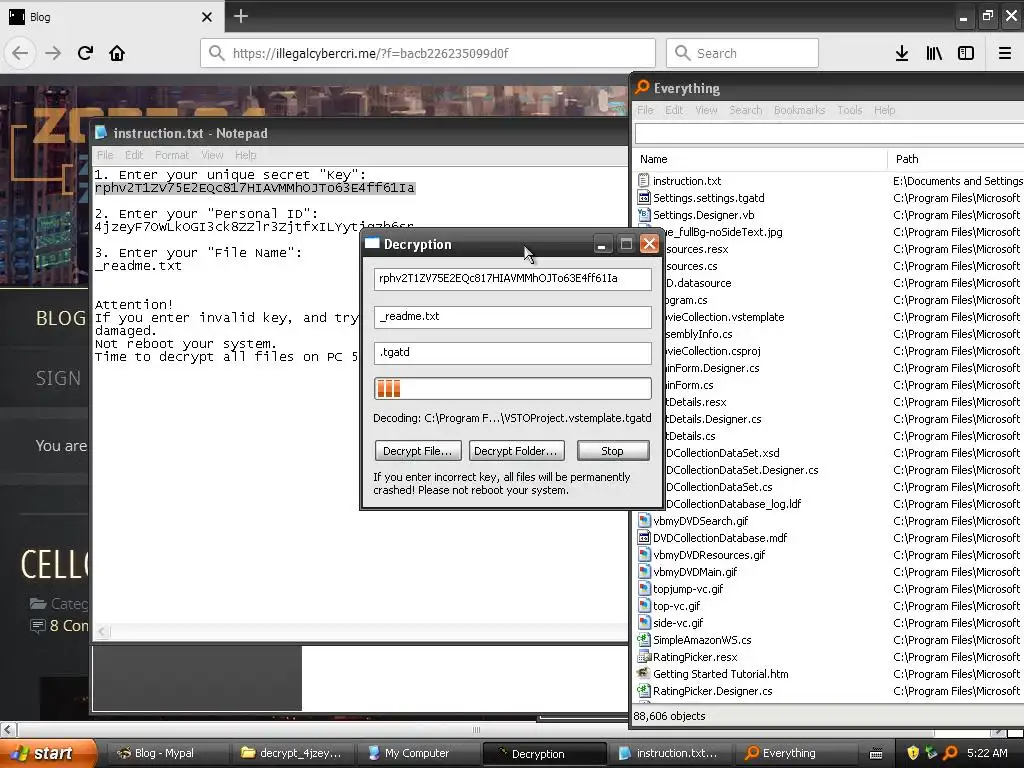
Task: Open Help menu in Notepad
Action: pos(246,155)
